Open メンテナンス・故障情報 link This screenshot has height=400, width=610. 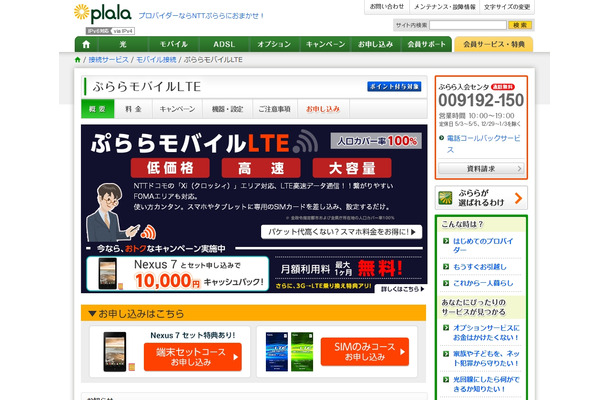coord(445,7)
